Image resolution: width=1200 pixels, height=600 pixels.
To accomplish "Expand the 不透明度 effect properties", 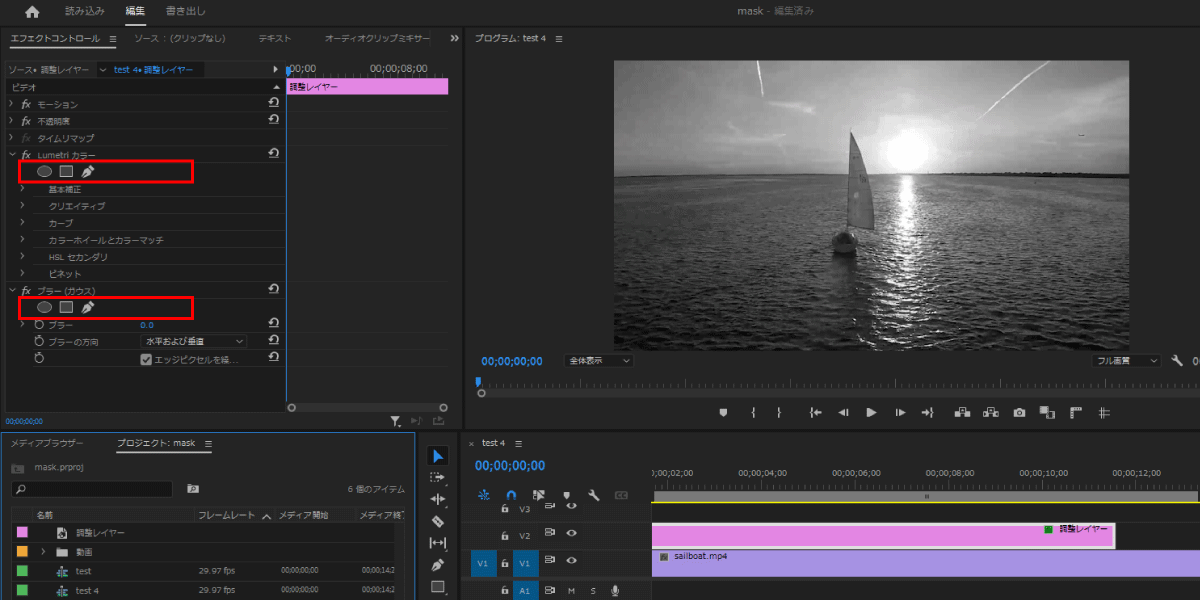I will coord(11,121).
